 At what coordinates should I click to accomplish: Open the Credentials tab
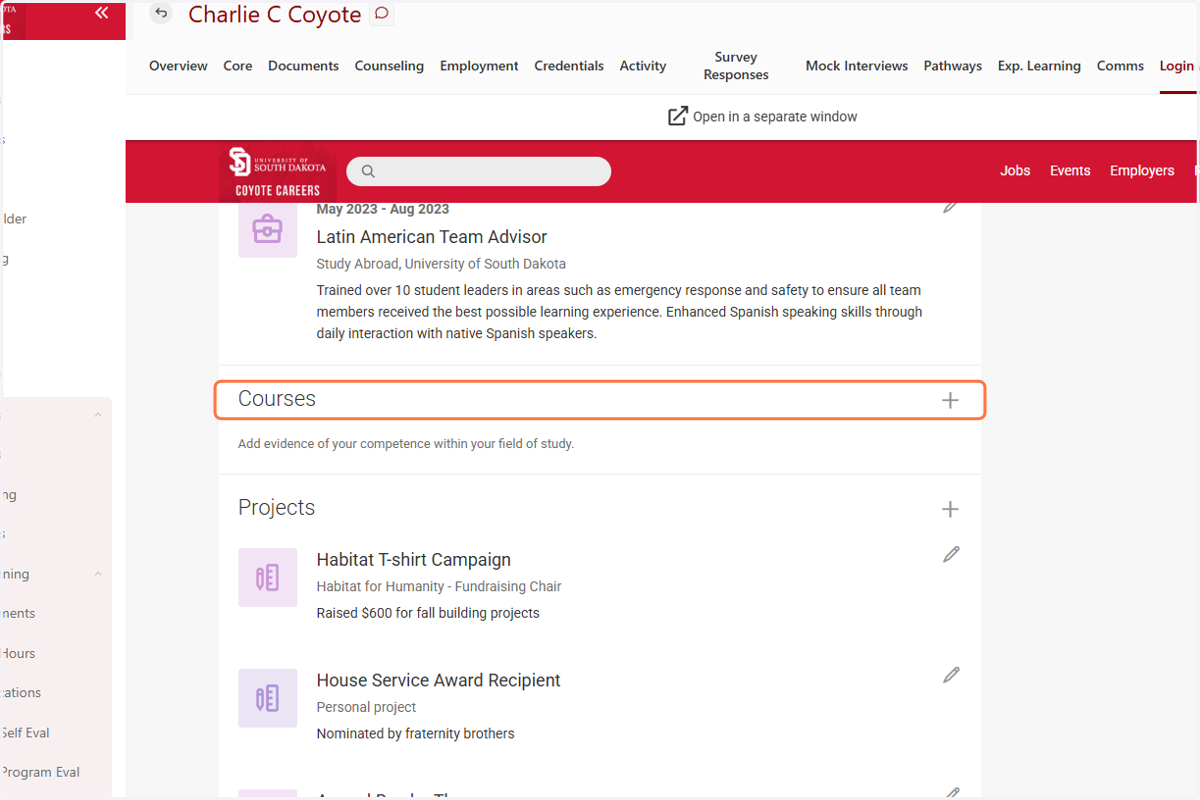tap(569, 66)
